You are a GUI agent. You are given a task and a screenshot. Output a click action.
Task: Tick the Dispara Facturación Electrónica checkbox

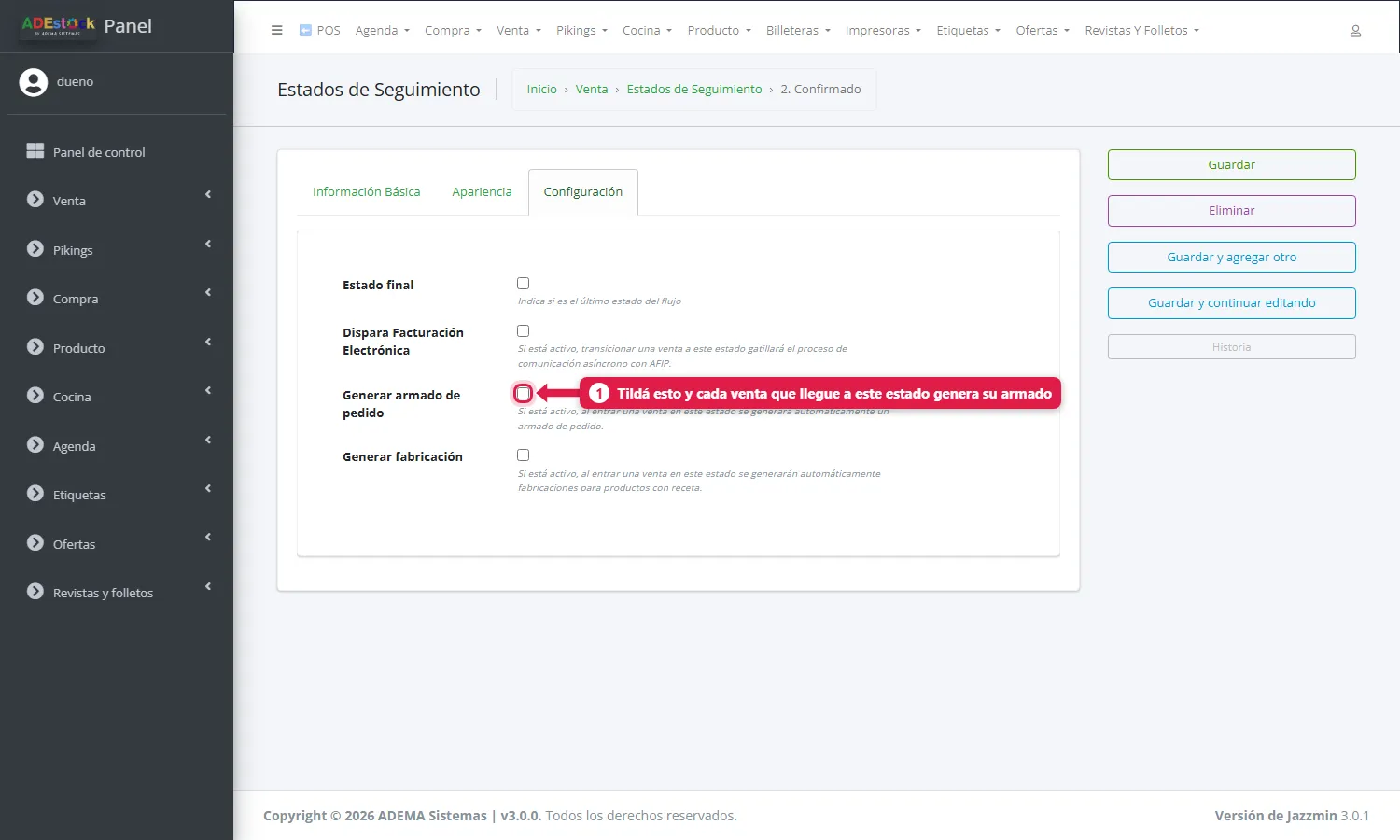click(523, 331)
